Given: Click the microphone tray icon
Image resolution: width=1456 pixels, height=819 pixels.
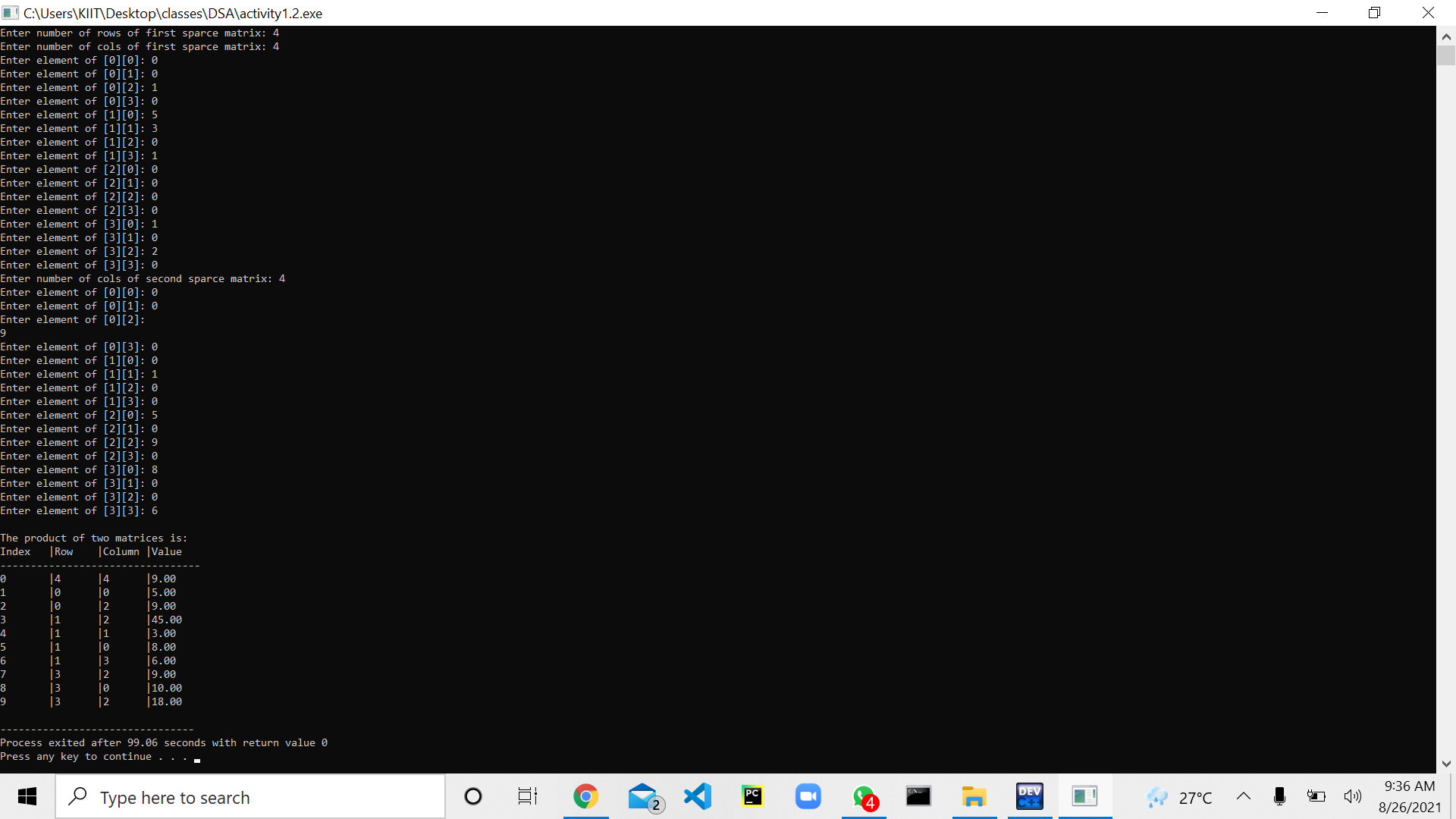Looking at the screenshot, I should pyautogui.click(x=1279, y=796).
